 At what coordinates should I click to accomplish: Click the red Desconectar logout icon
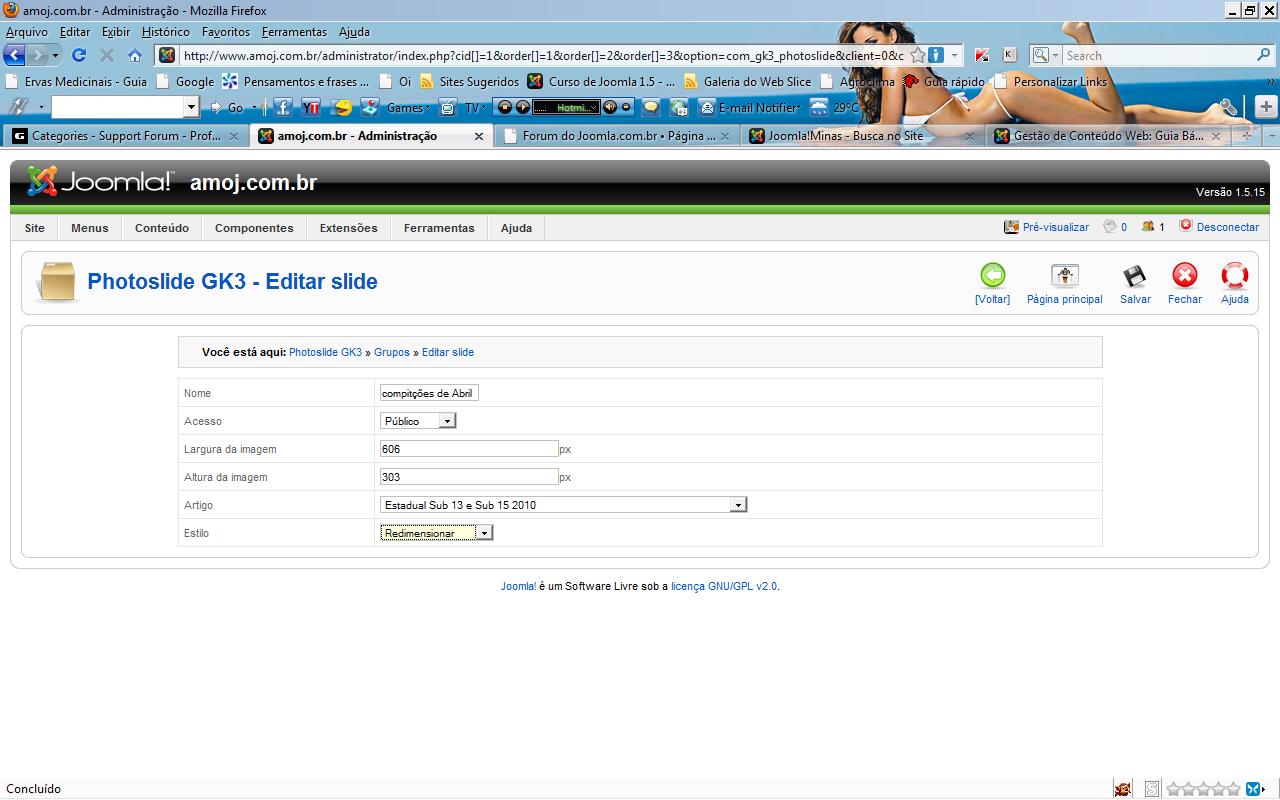1186,226
